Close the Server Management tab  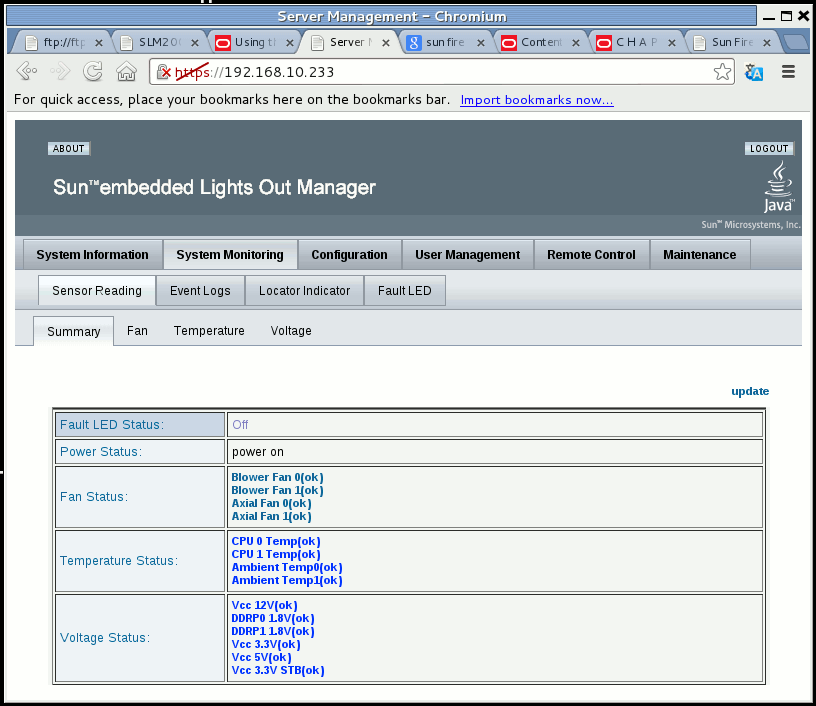(x=386, y=43)
